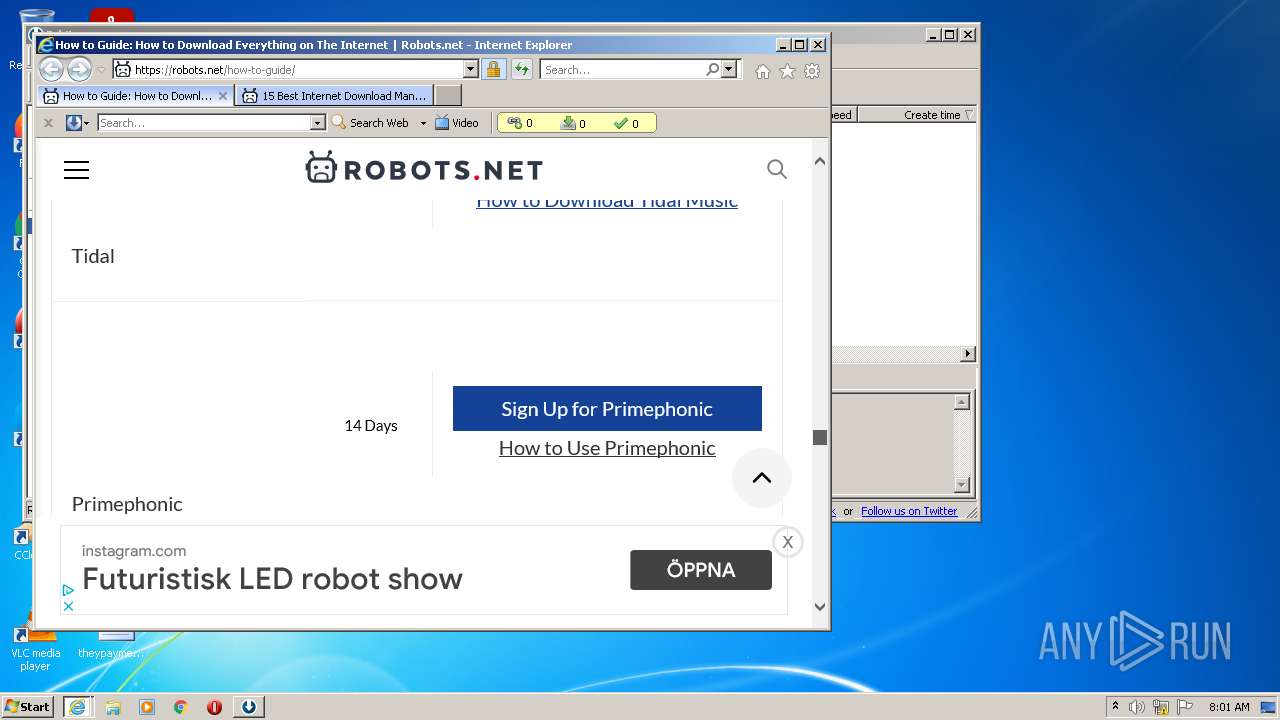Click the search magnifier in IE search box
The image size is (1280, 720).
pyautogui.click(x=712, y=69)
